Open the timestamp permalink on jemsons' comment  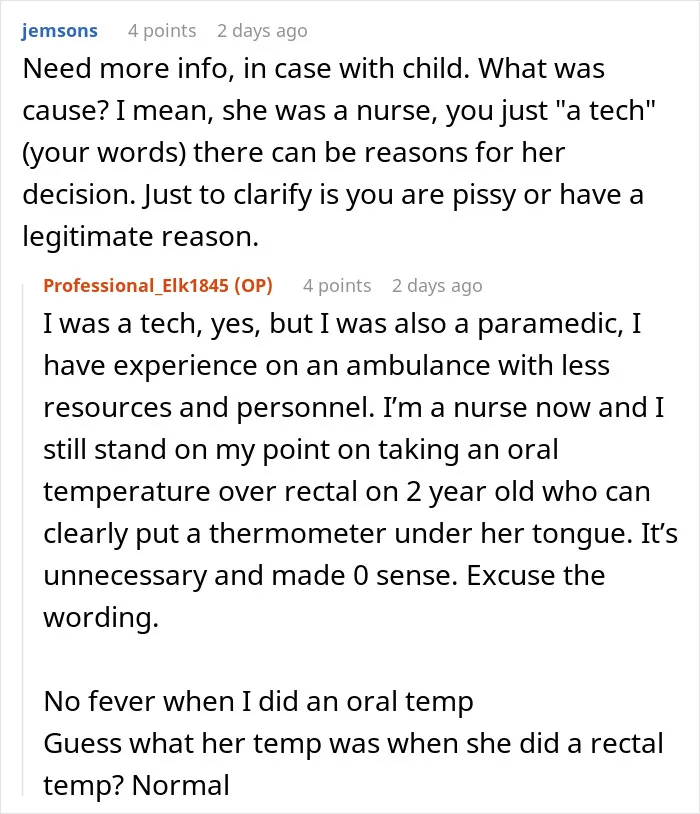point(262,31)
